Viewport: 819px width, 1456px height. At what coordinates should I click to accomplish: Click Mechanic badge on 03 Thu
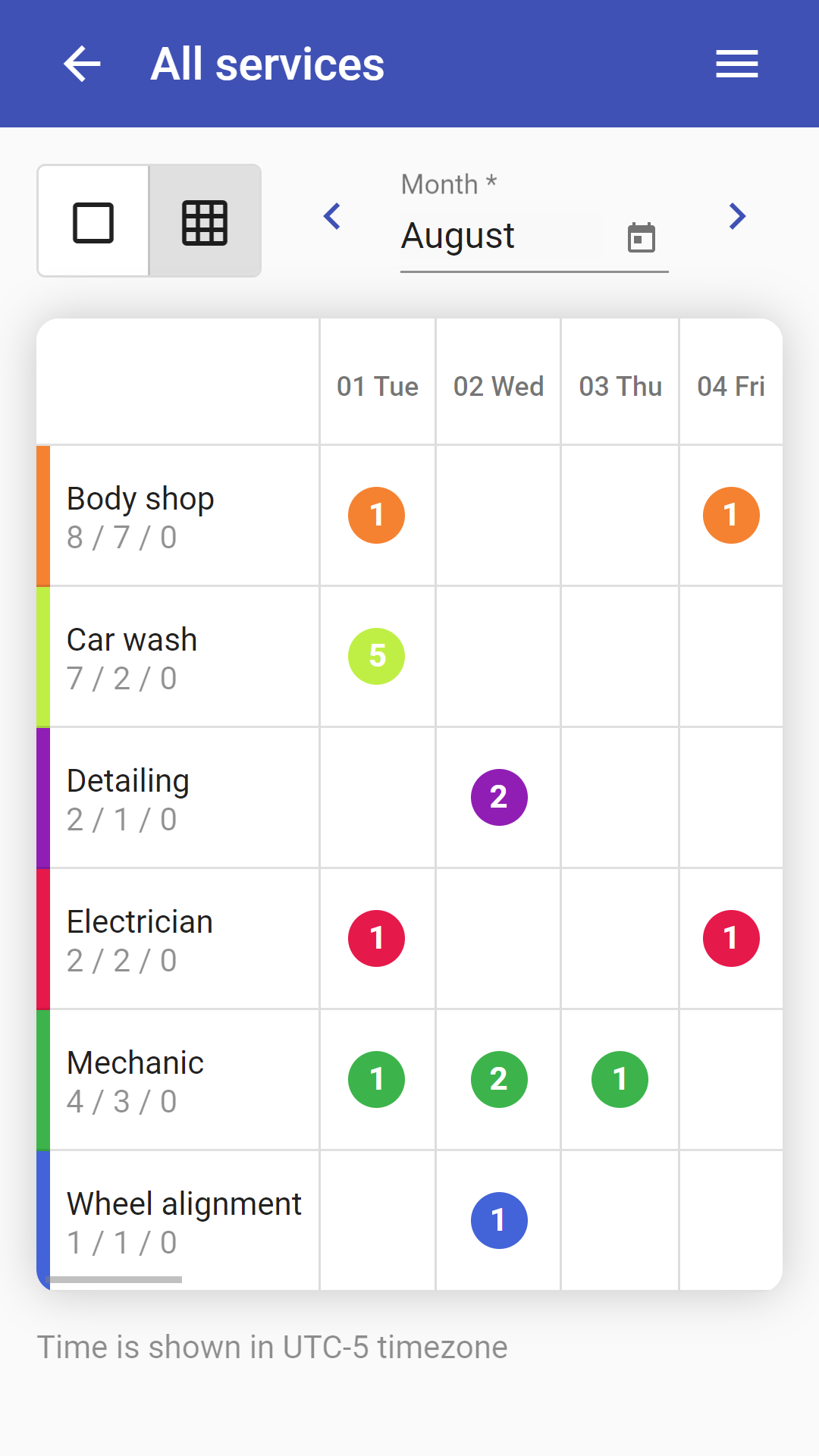(620, 1079)
